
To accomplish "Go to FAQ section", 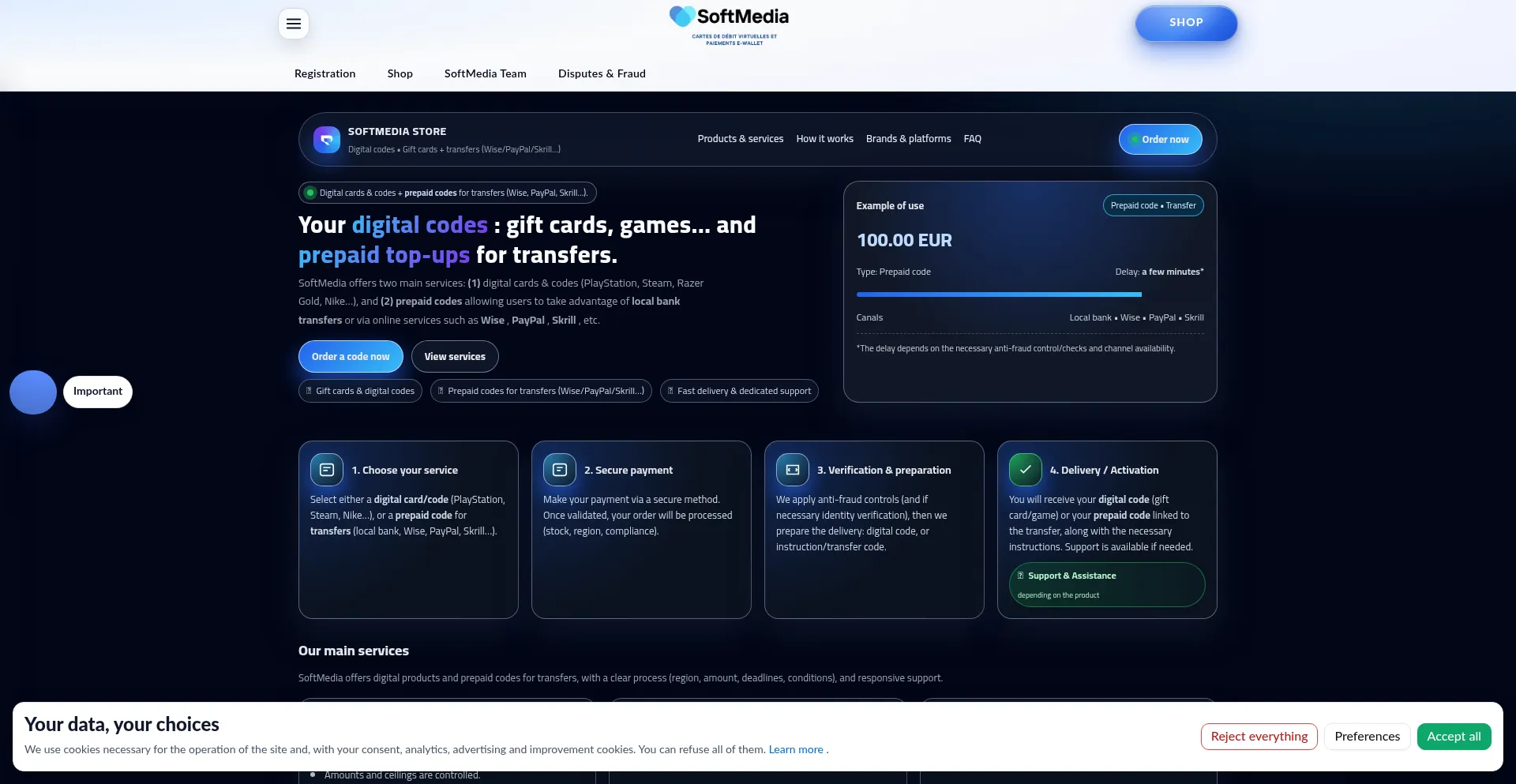I will pos(973,139).
